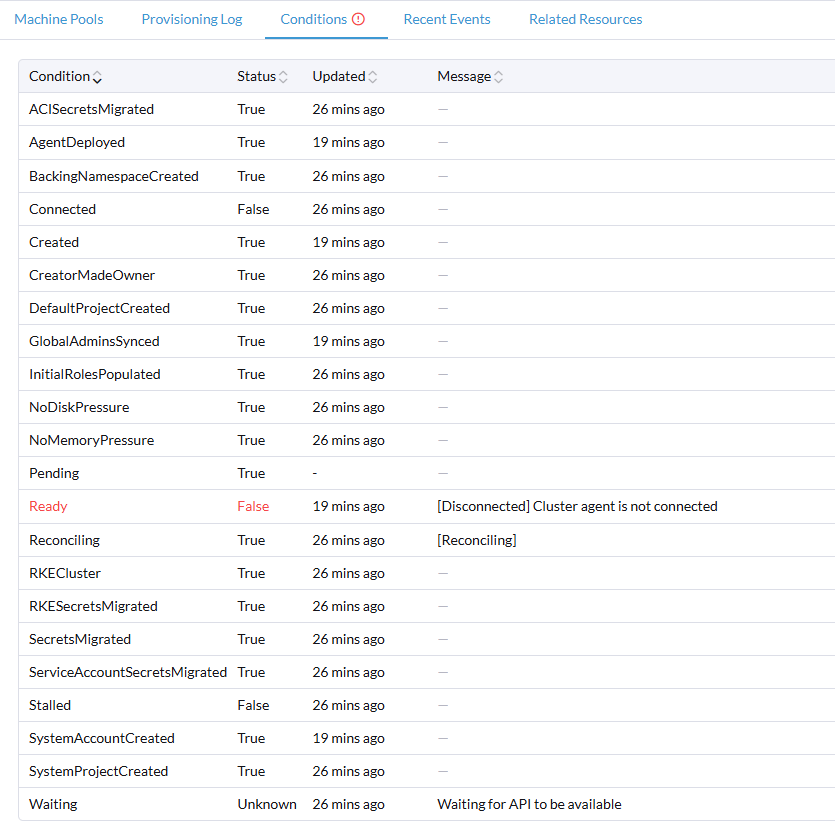Click the Condition column header label
This screenshot has width=835, height=835.
point(59,77)
